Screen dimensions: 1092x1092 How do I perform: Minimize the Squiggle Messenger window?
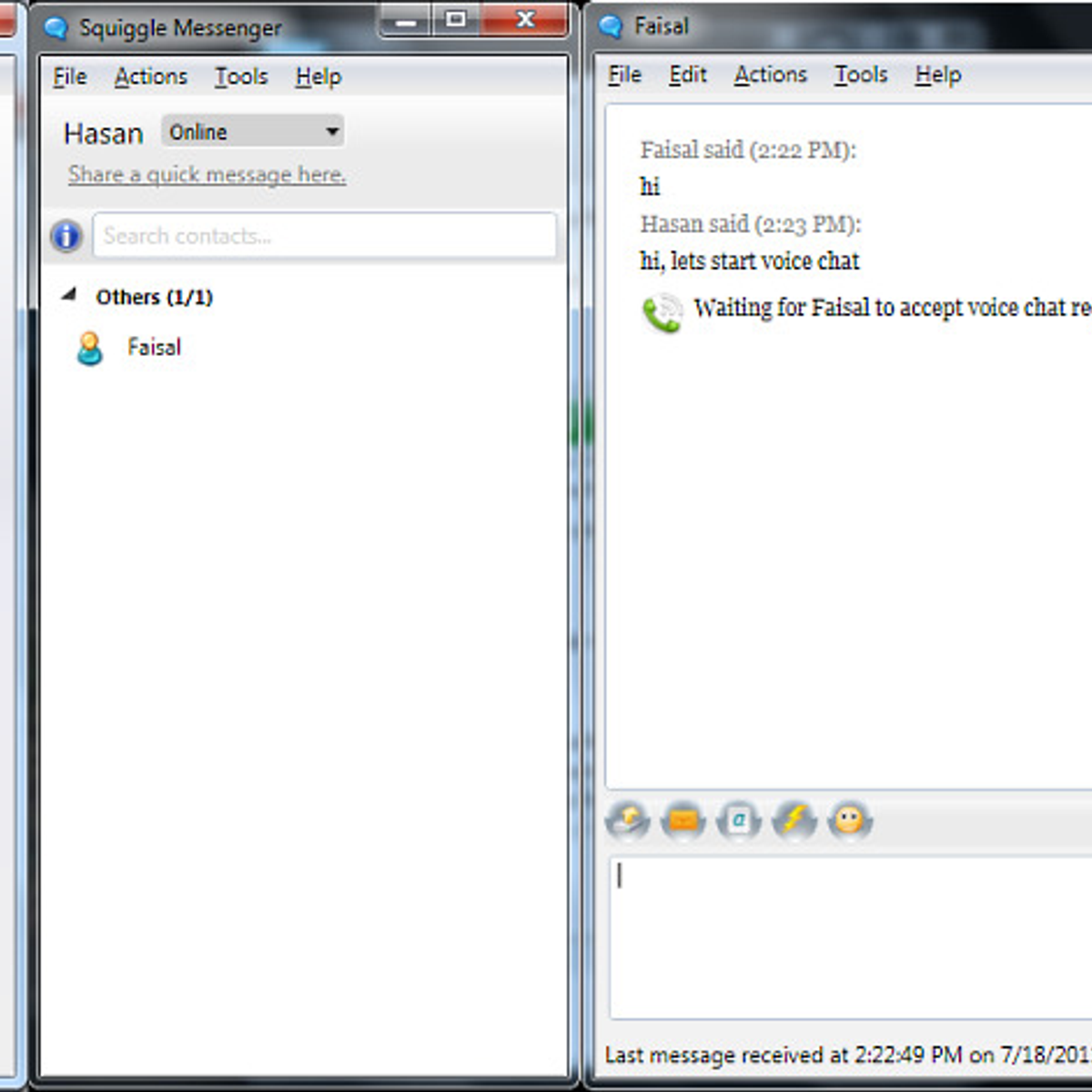pyautogui.click(x=407, y=20)
